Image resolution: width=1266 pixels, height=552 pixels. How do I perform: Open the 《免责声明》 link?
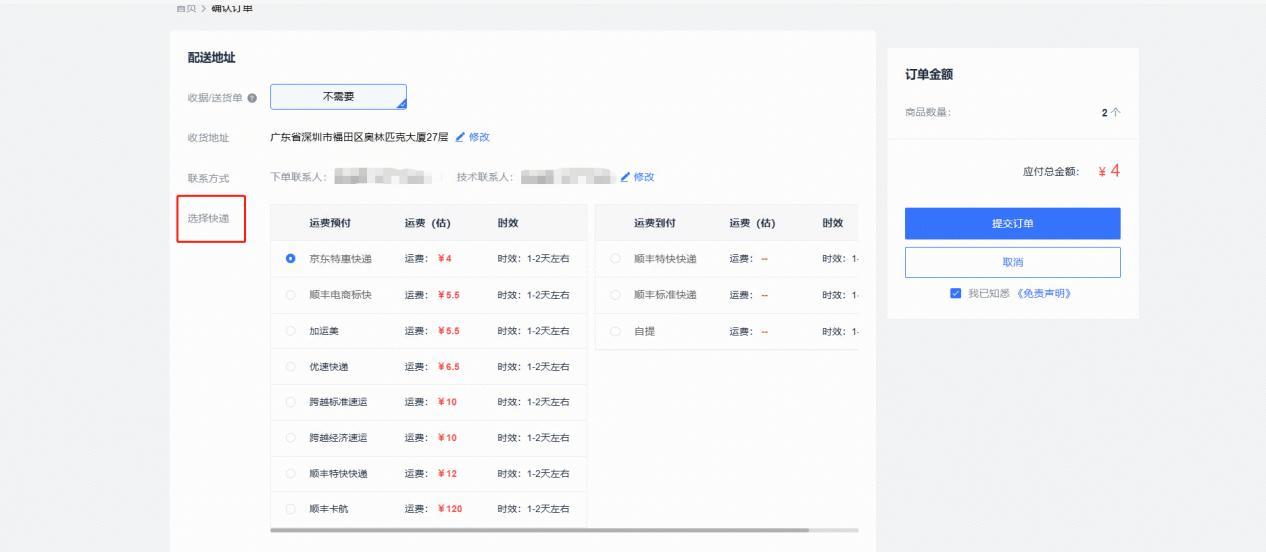1044,294
